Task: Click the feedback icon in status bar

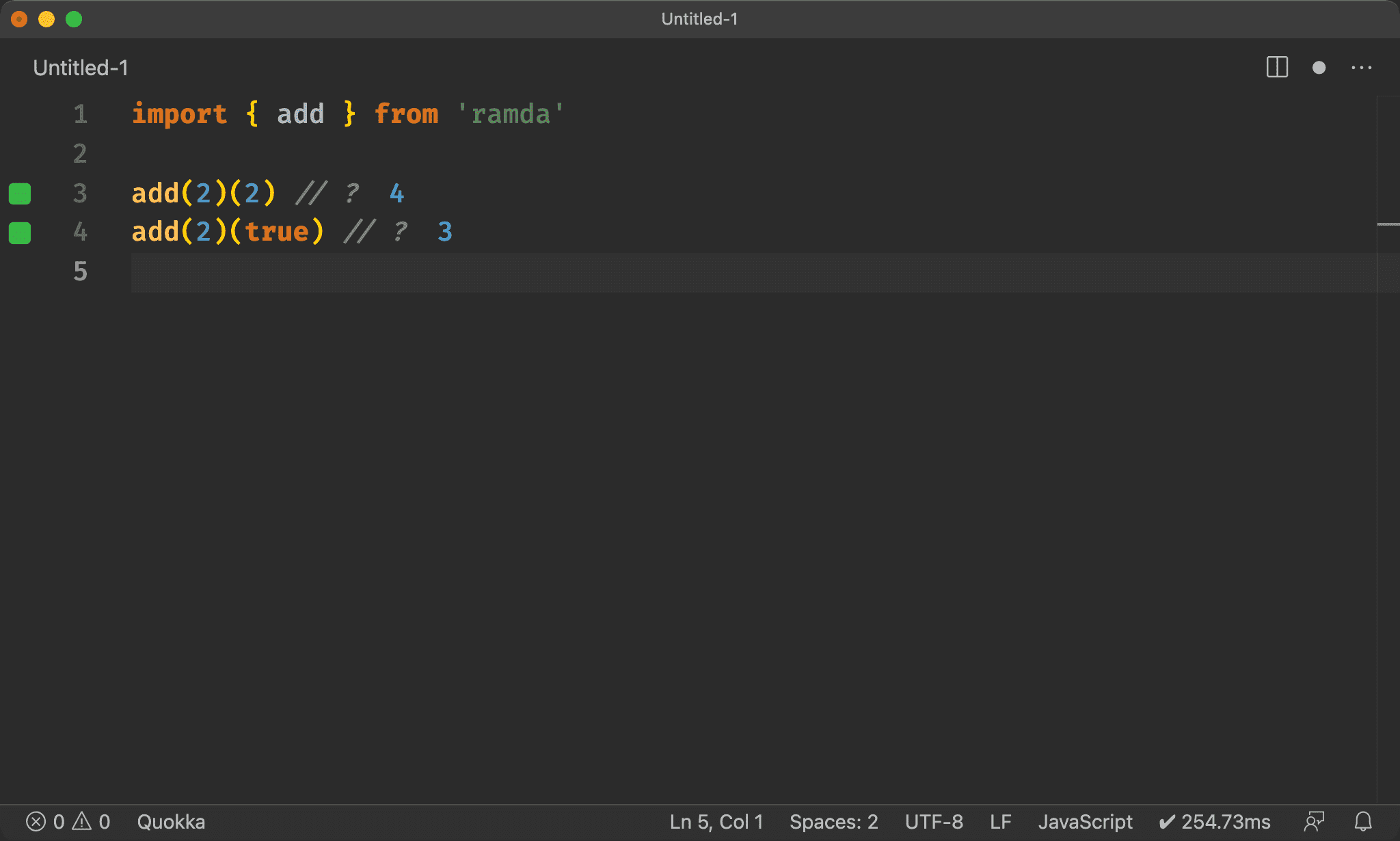Action: click(x=1314, y=821)
